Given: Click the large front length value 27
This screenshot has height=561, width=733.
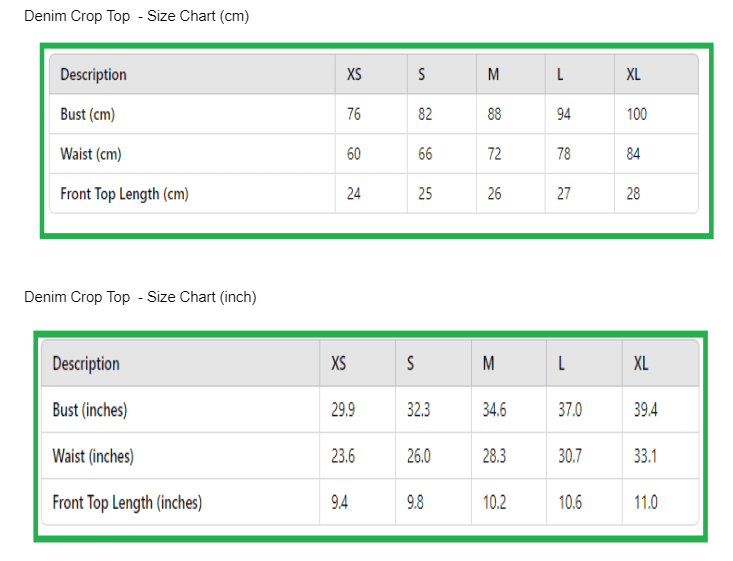Looking at the screenshot, I should [564, 194].
